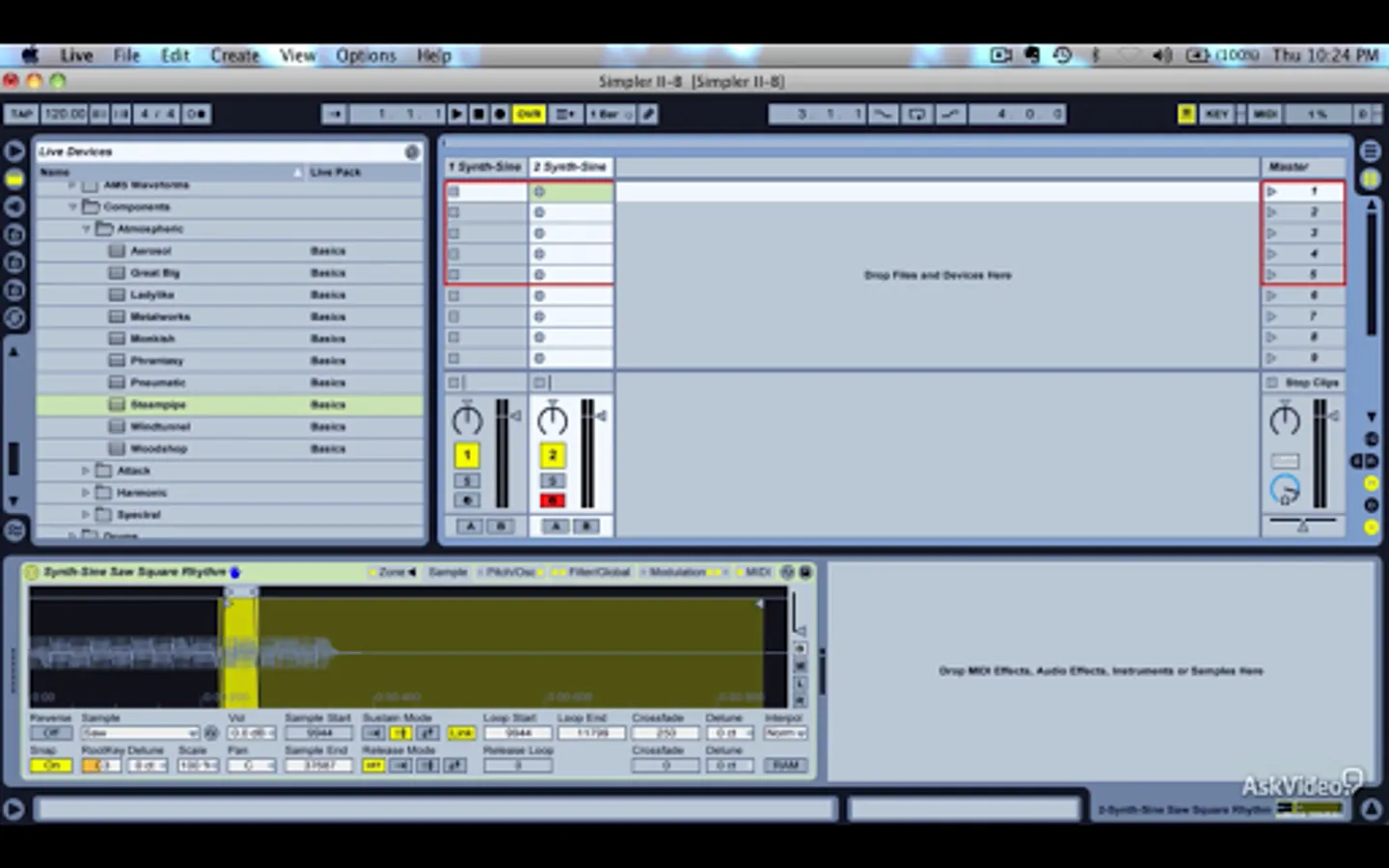Click the tempo 120.00 field
The image size is (1389, 868).
(65, 114)
